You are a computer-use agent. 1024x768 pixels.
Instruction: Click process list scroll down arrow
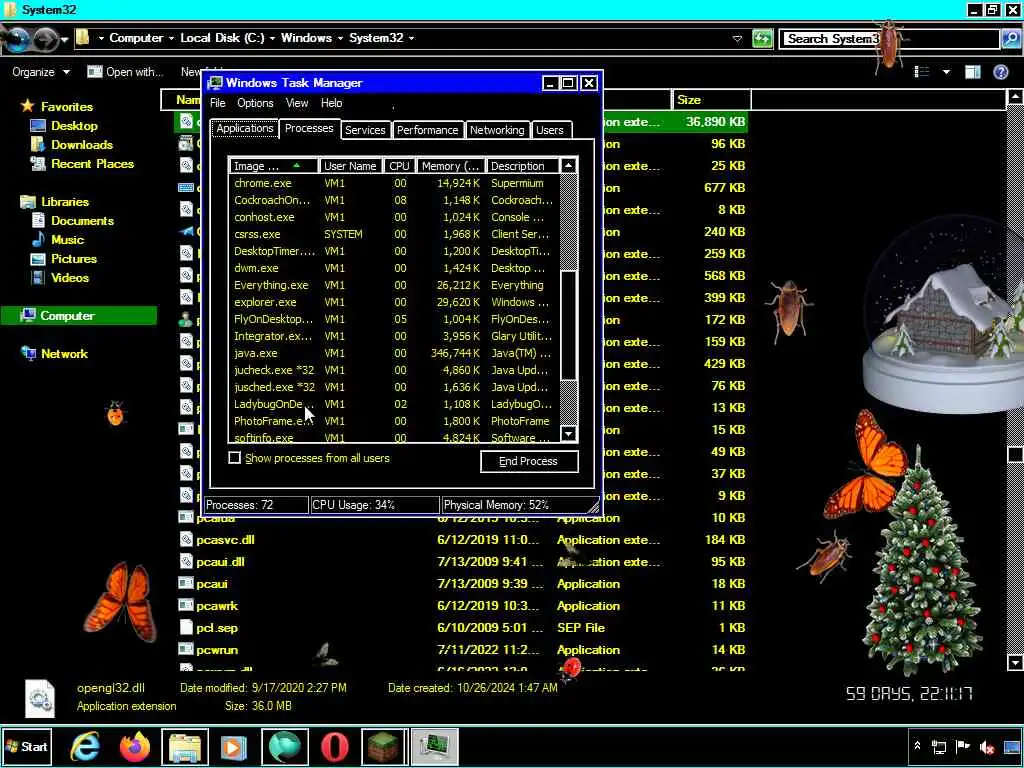click(569, 434)
